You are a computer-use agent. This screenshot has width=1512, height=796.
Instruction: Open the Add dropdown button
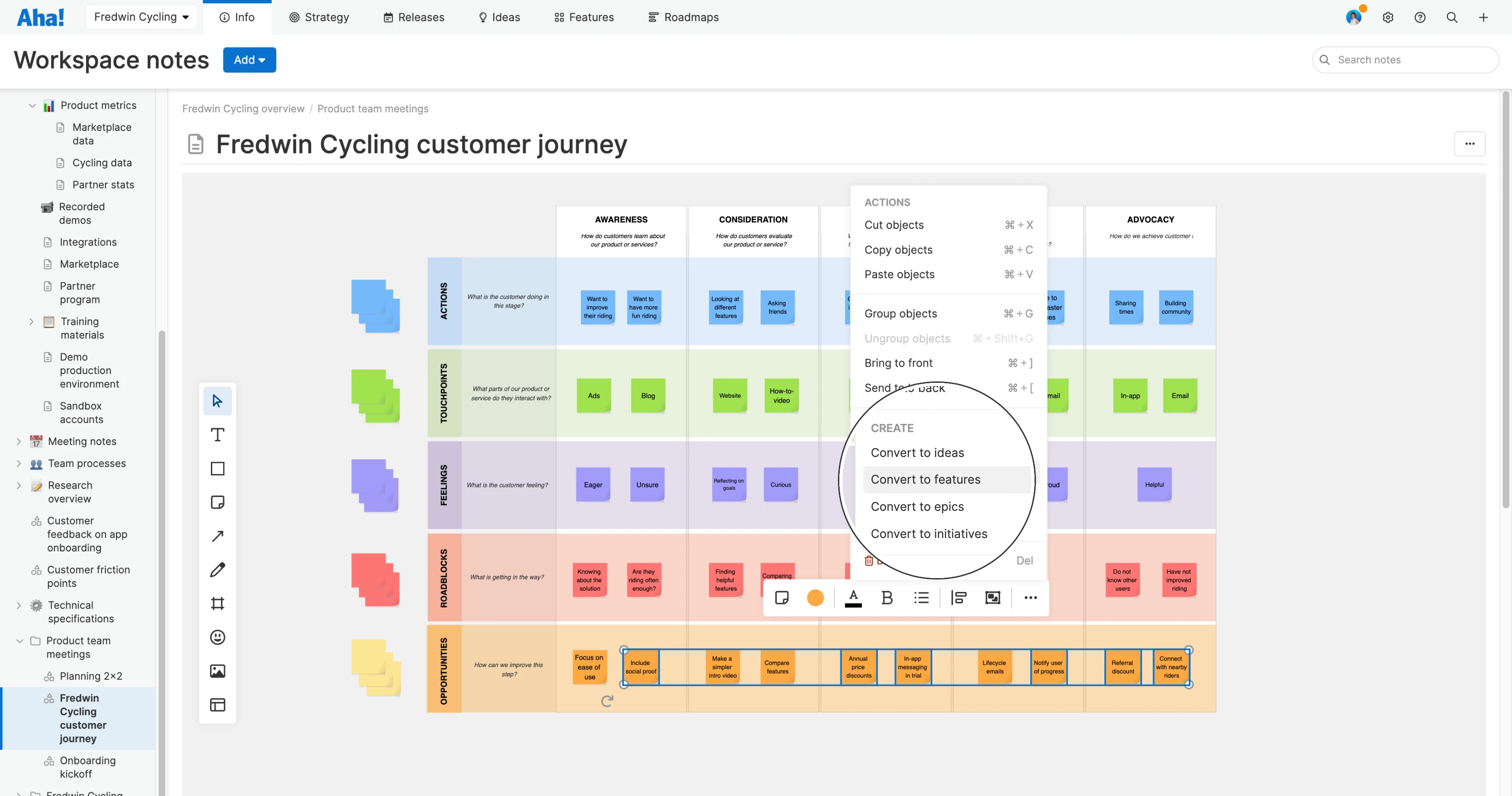tap(250, 60)
